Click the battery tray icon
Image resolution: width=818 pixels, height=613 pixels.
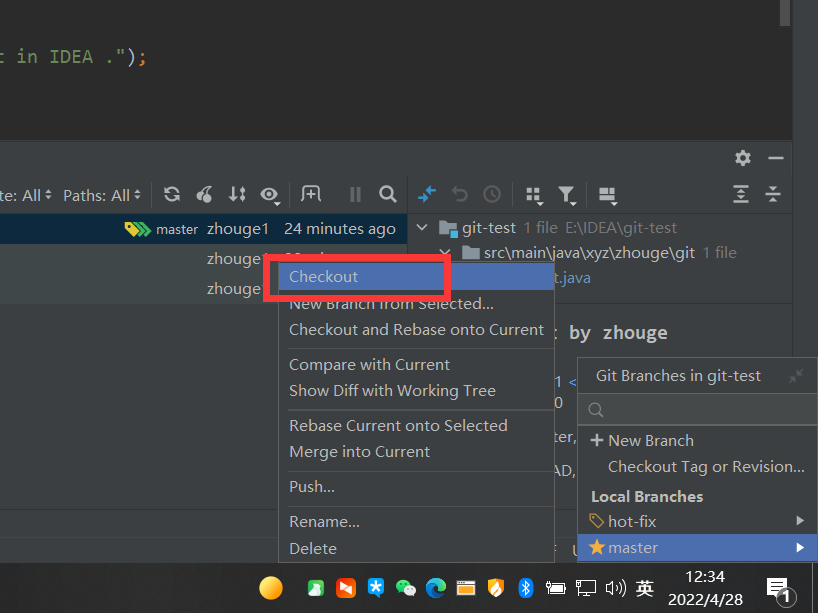pyautogui.click(x=556, y=588)
